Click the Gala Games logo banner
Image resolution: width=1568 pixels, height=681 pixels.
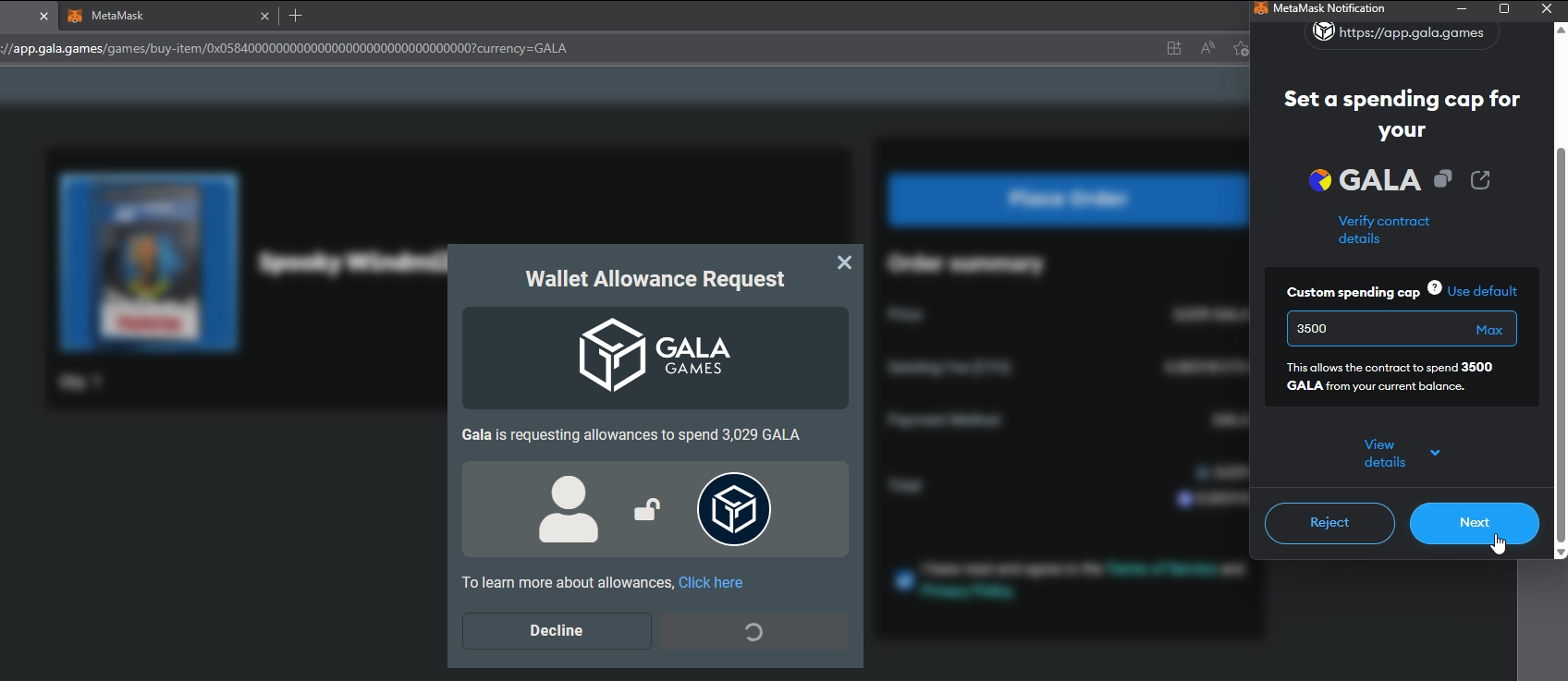coord(655,358)
